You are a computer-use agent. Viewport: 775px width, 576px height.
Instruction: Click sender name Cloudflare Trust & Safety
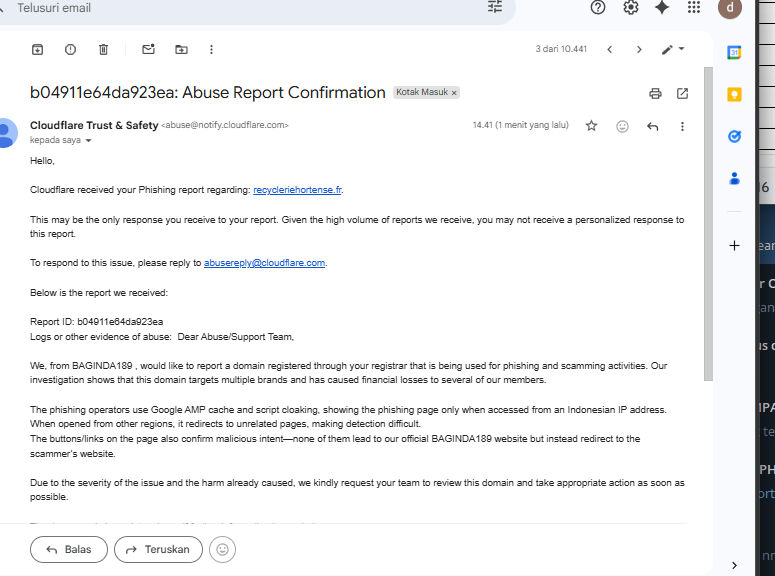(x=94, y=126)
